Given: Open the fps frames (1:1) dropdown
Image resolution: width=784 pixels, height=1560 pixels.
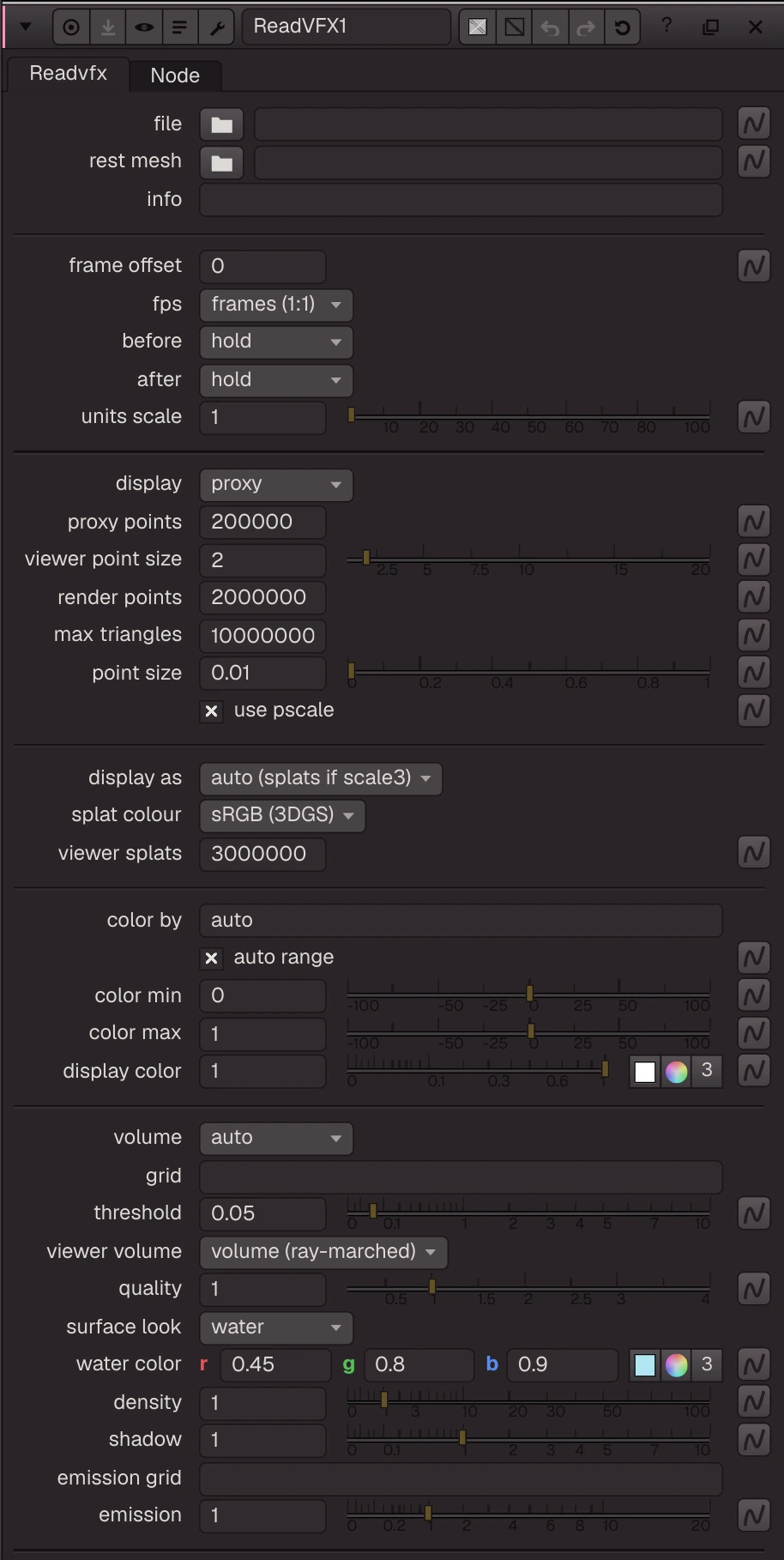Looking at the screenshot, I should click(x=276, y=305).
